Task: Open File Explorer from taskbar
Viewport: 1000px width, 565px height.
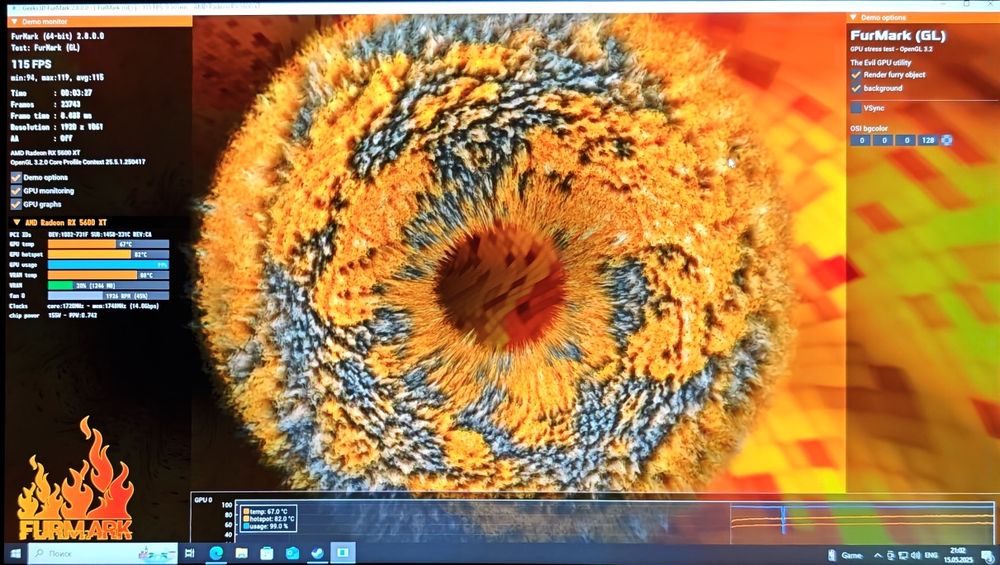Action: (242, 553)
